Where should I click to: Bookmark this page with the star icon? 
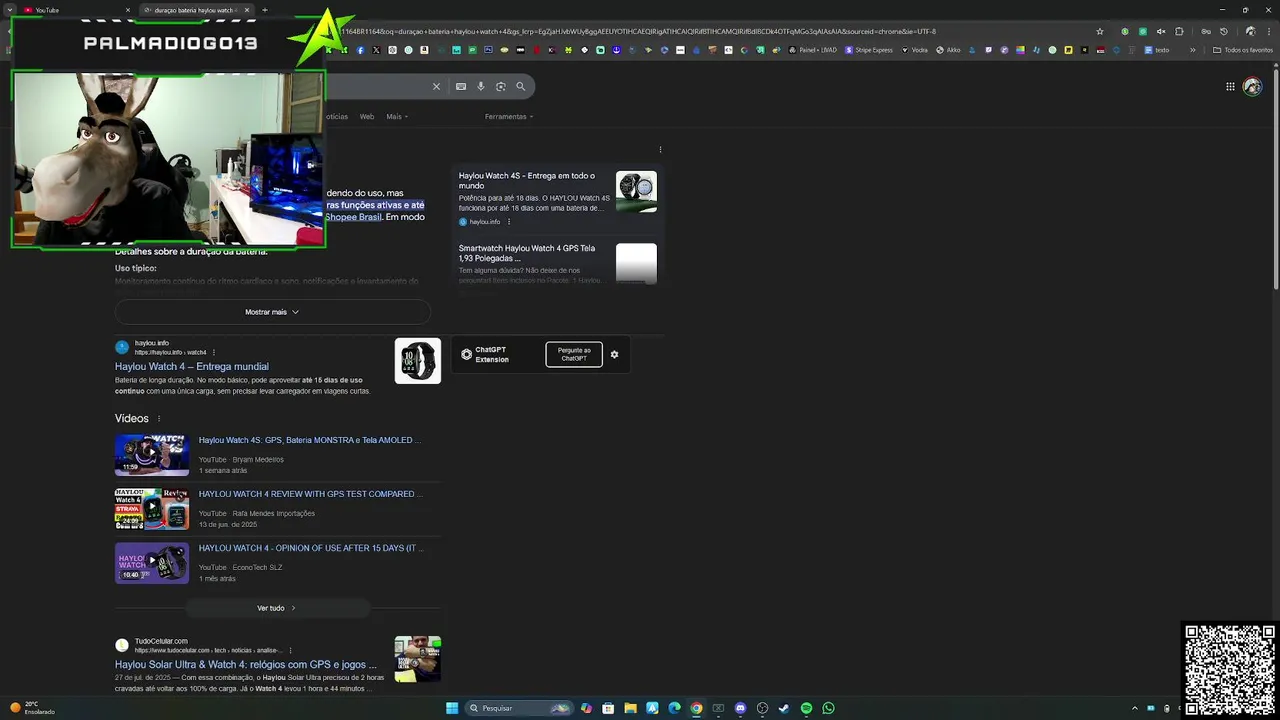1100,31
